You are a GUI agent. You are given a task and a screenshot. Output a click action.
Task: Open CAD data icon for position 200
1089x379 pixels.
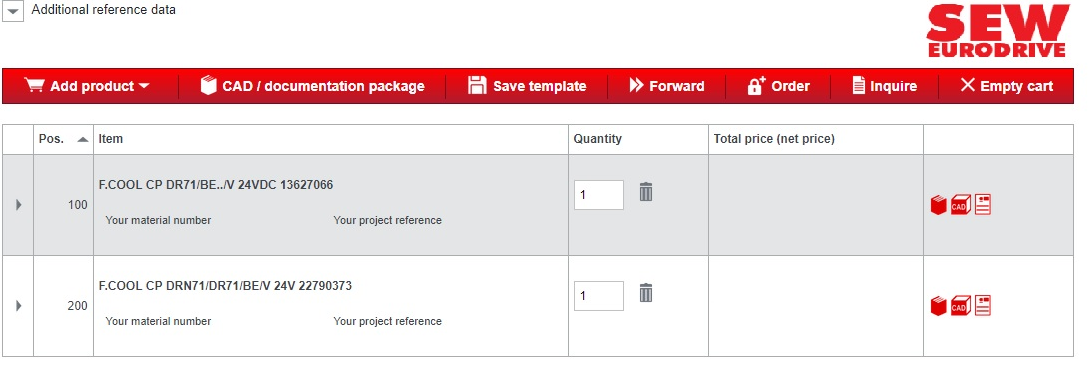click(961, 305)
